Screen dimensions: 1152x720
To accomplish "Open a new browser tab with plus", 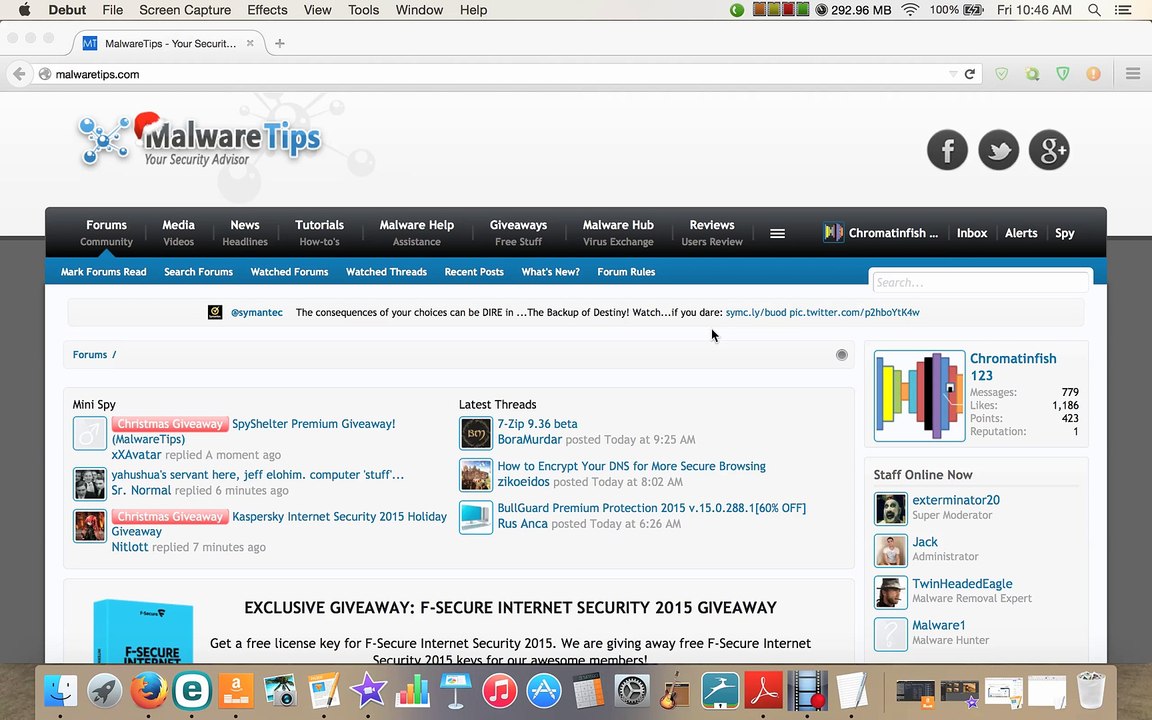I will point(279,43).
